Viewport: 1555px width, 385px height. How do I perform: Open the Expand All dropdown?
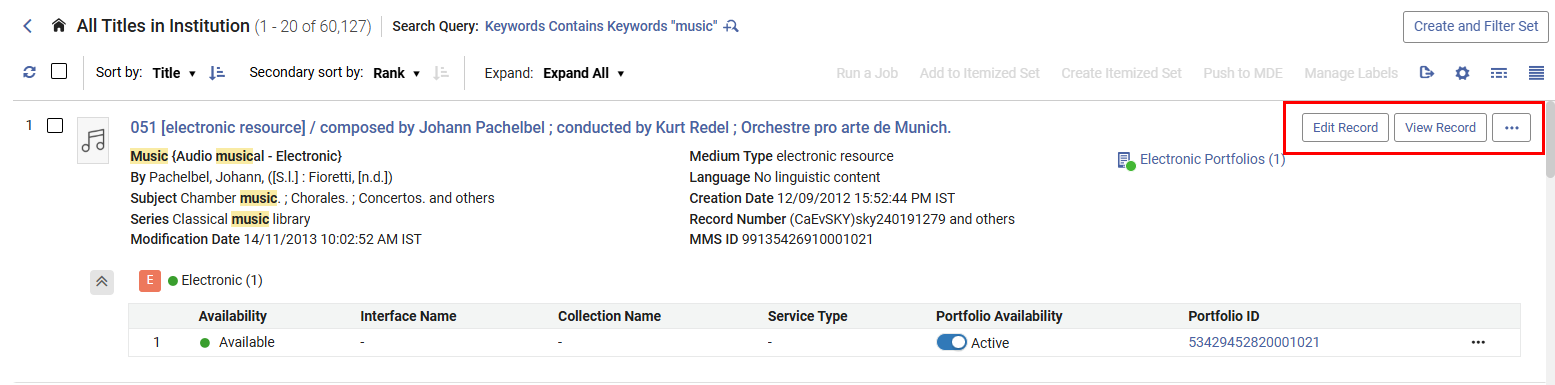pos(584,73)
